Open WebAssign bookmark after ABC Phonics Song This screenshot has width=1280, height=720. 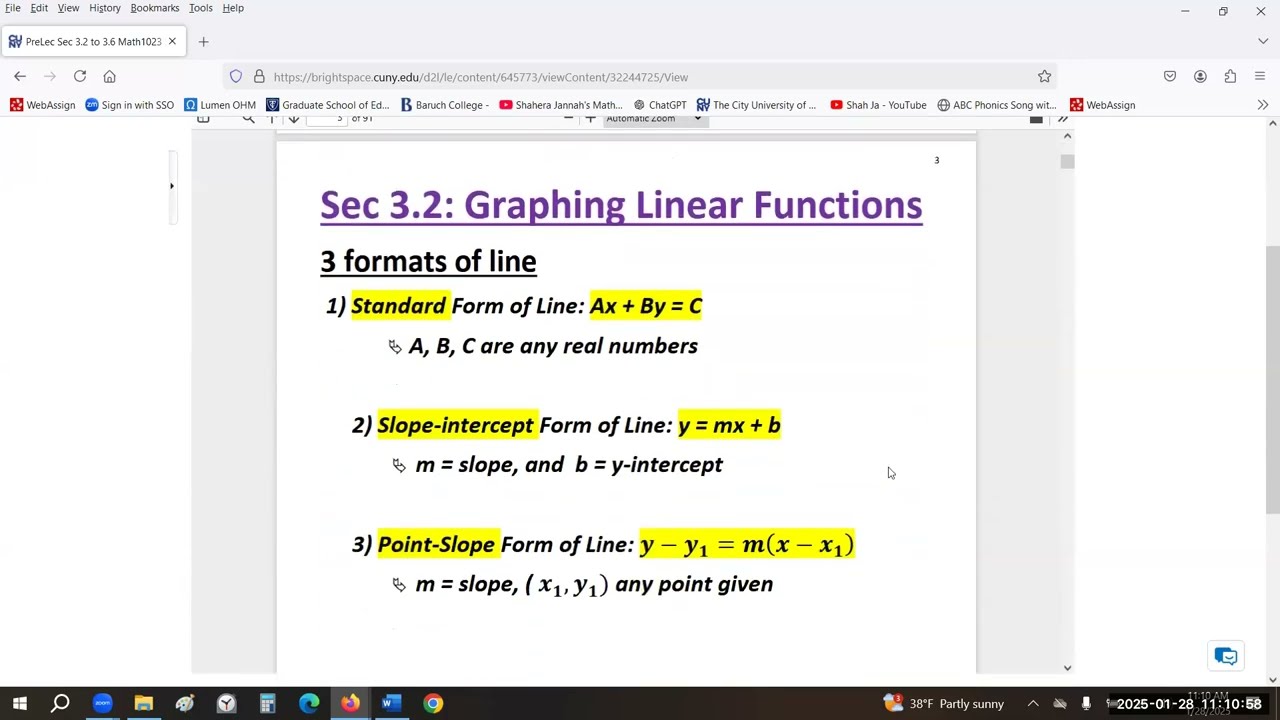(1103, 104)
